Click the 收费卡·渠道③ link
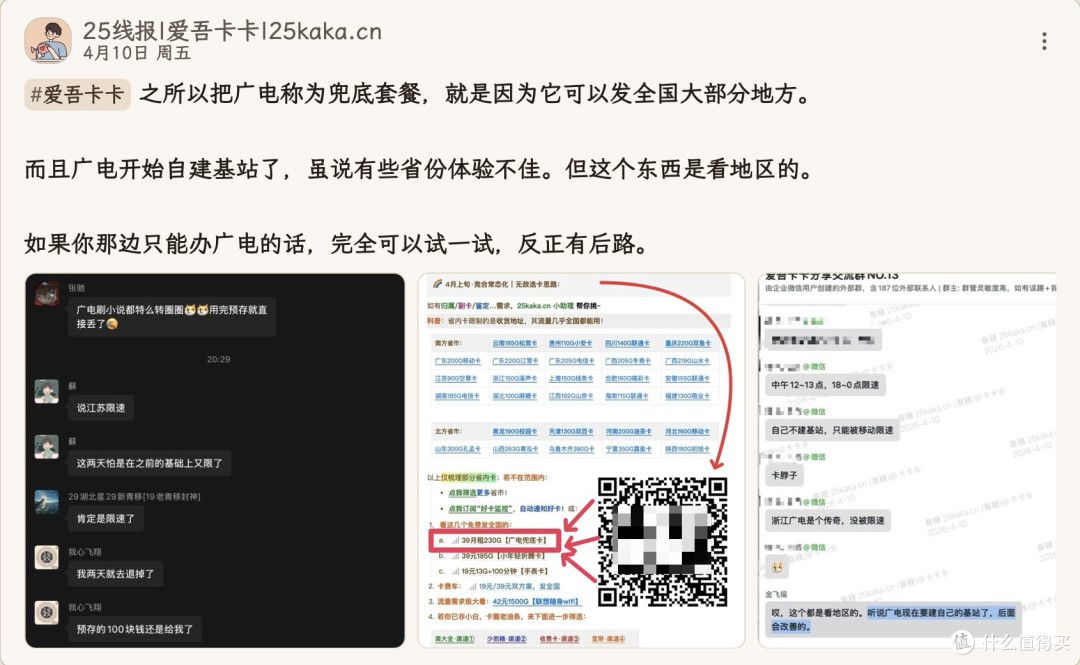 click(x=559, y=639)
